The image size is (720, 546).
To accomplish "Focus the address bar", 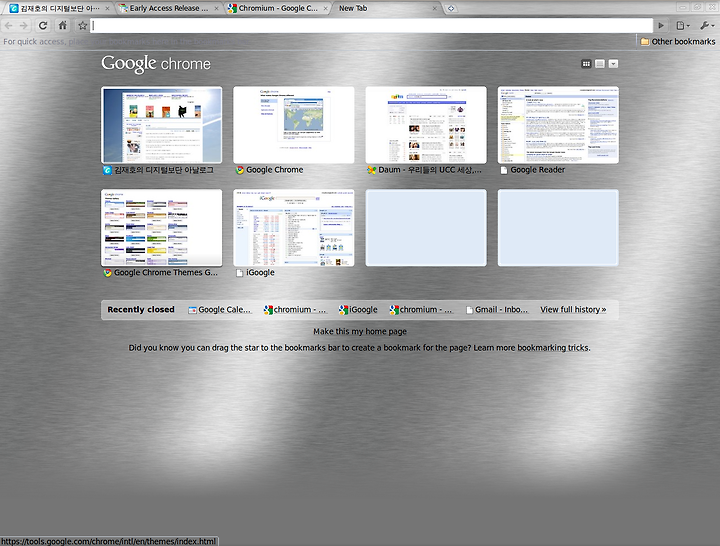I will (x=371, y=26).
